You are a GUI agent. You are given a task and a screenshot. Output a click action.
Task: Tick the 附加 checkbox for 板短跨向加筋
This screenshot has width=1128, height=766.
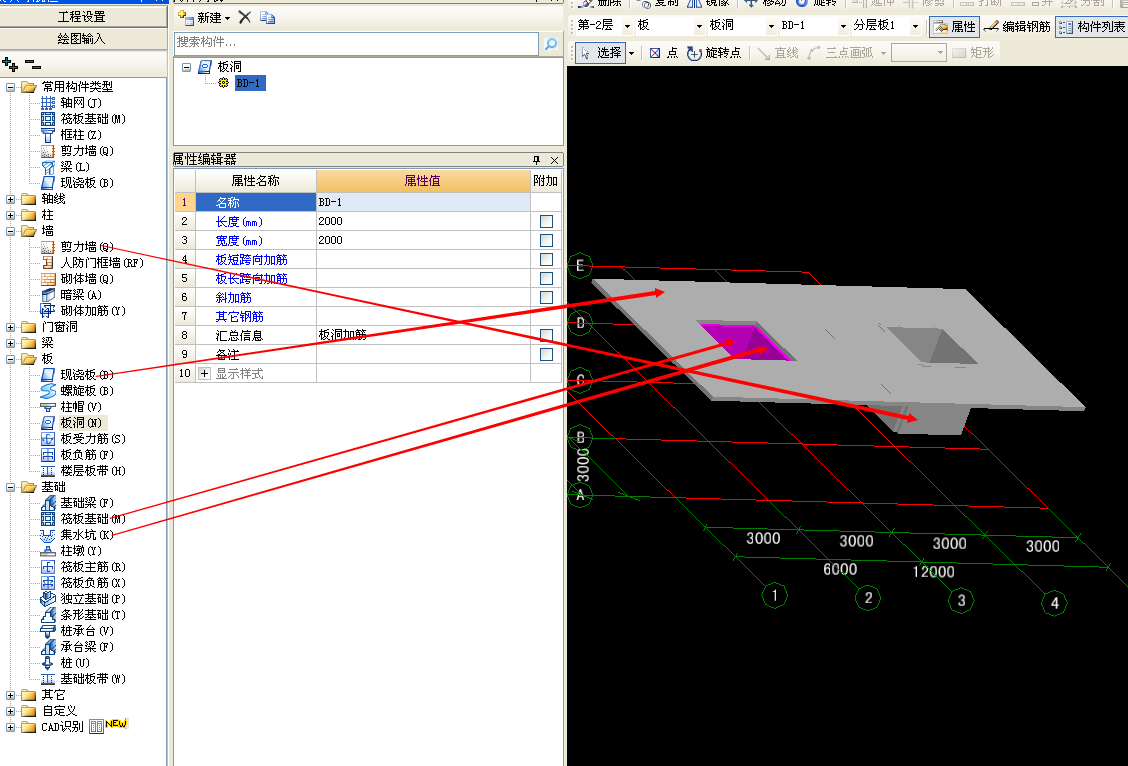(546, 260)
